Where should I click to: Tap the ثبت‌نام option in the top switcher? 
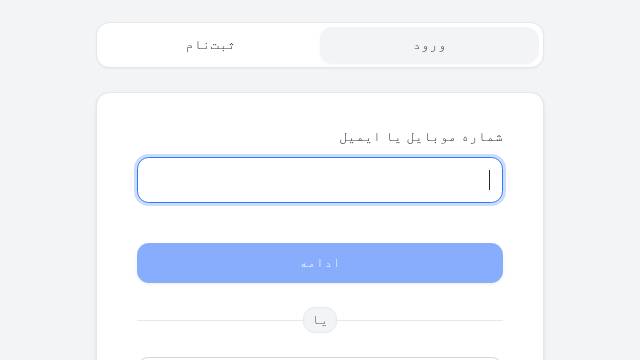point(210,45)
